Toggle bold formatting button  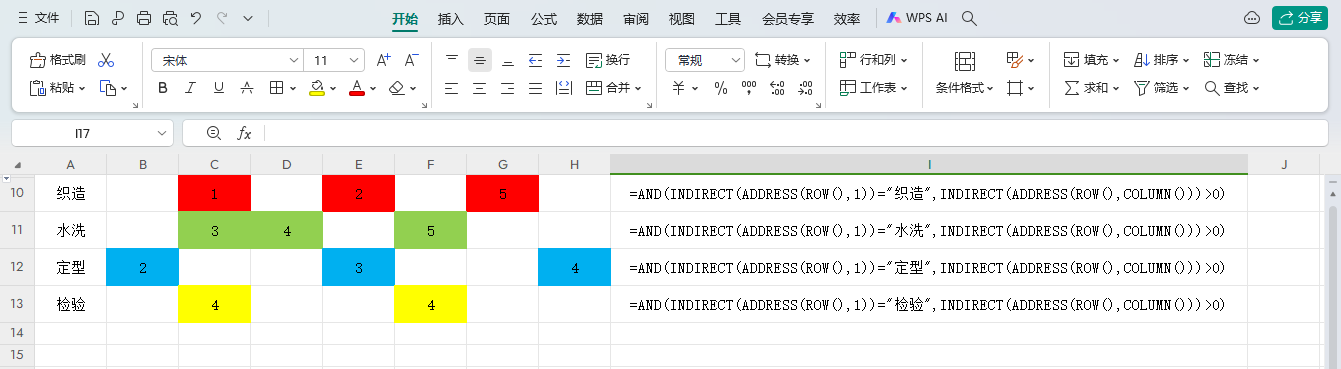pyautogui.click(x=163, y=88)
